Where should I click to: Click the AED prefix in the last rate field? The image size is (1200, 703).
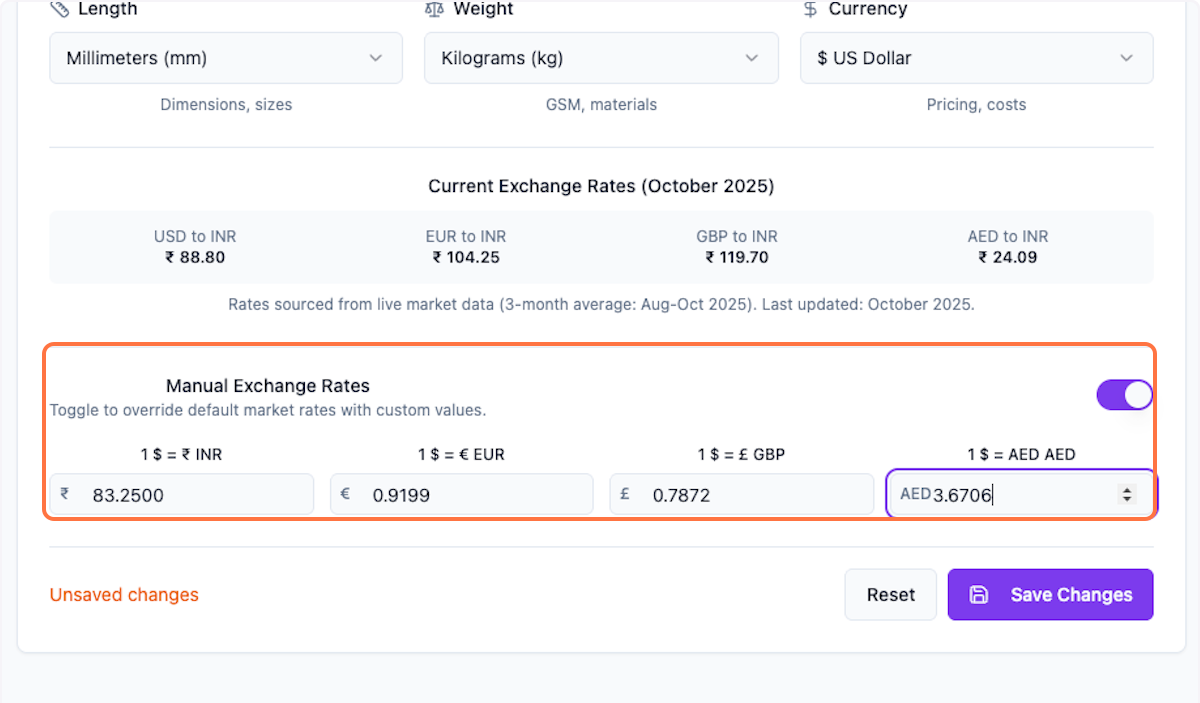coord(914,494)
